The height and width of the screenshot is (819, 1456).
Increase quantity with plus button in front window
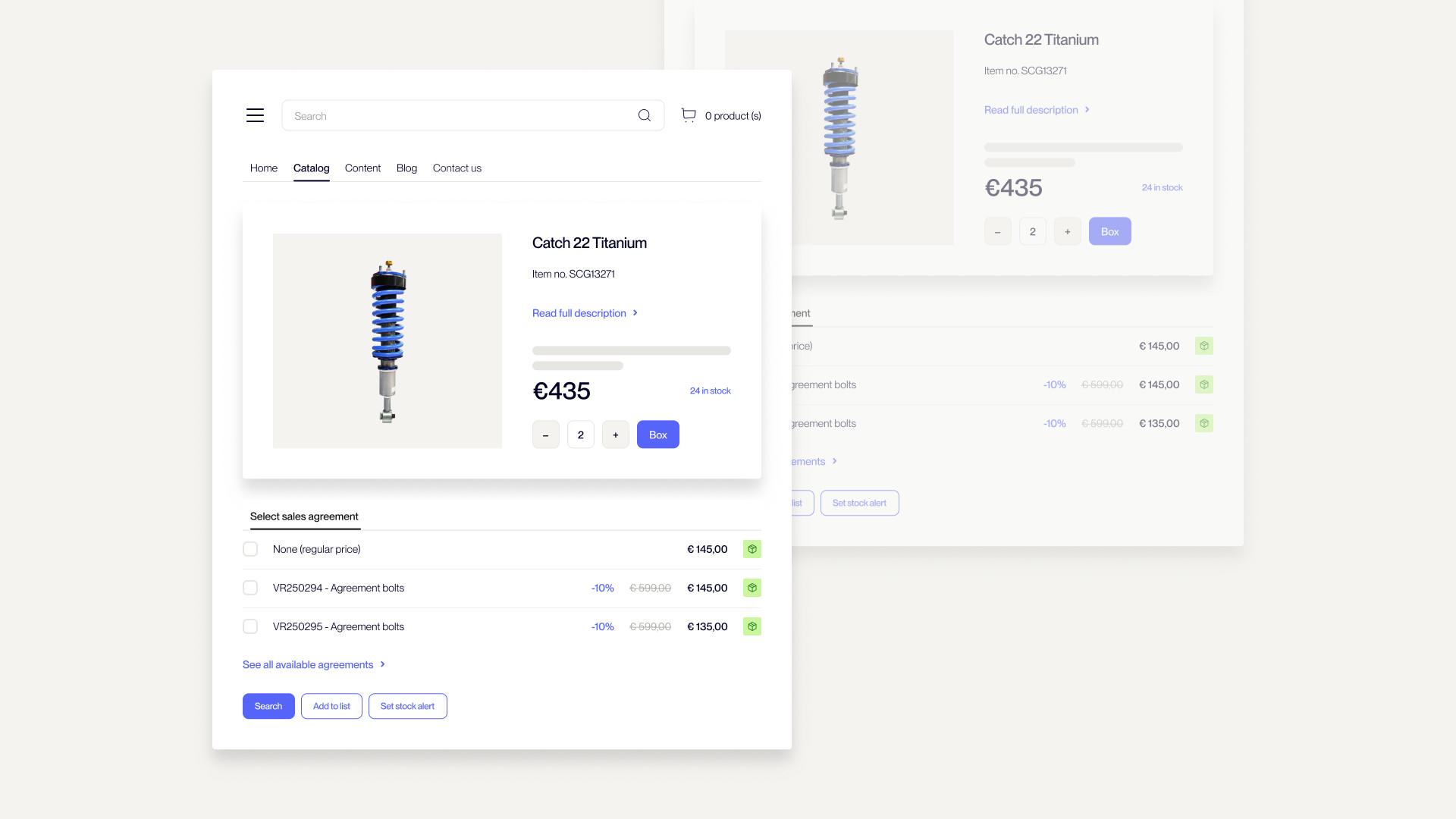click(x=616, y=435)
